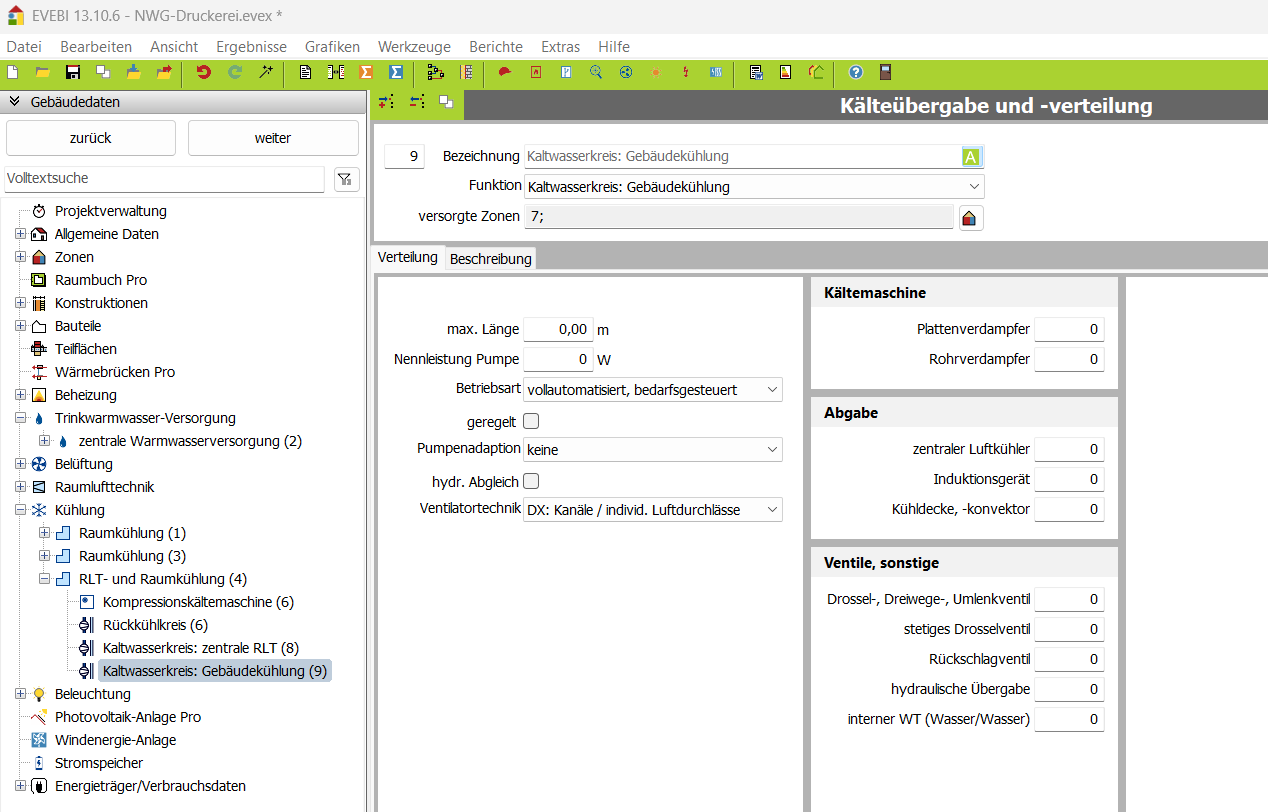Open folder icon in the toolbar

point(43,72)
